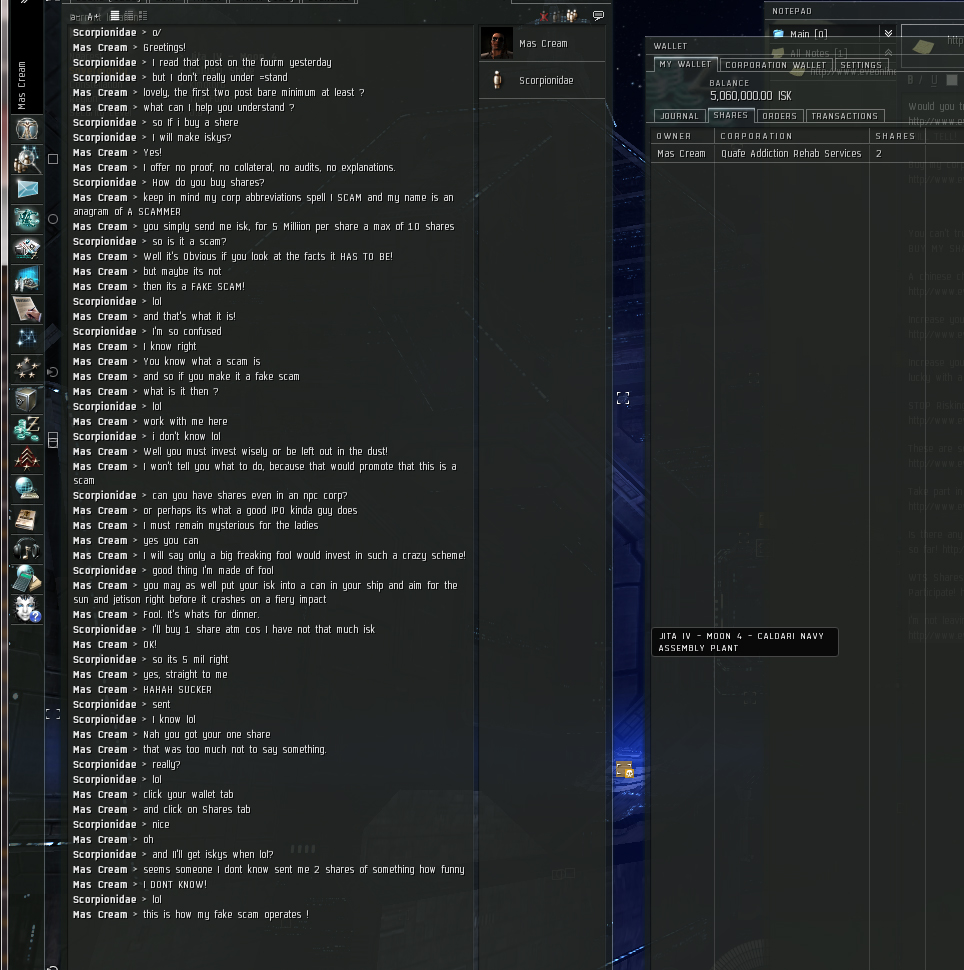Screen dimensions: 964x970
Task: Open the Wallet ISK coins icon
Action: (27, 429)
